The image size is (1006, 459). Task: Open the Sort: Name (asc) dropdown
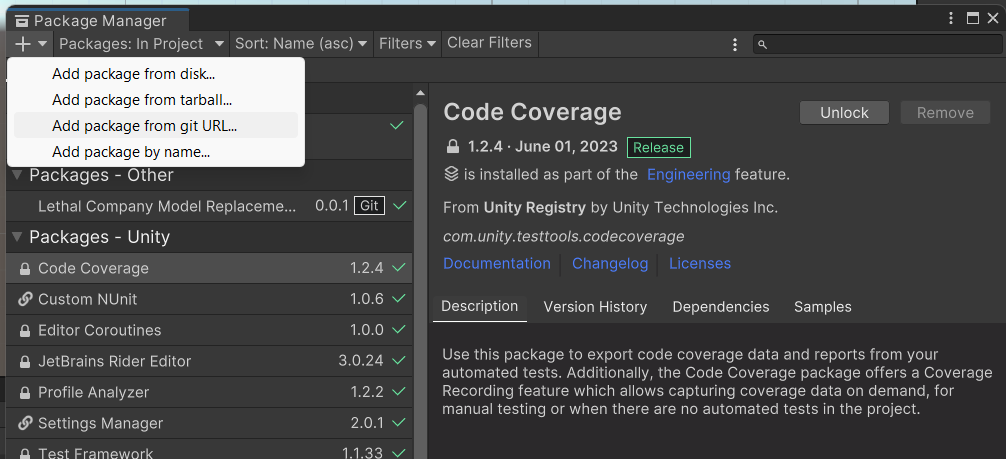pos(301,44)
